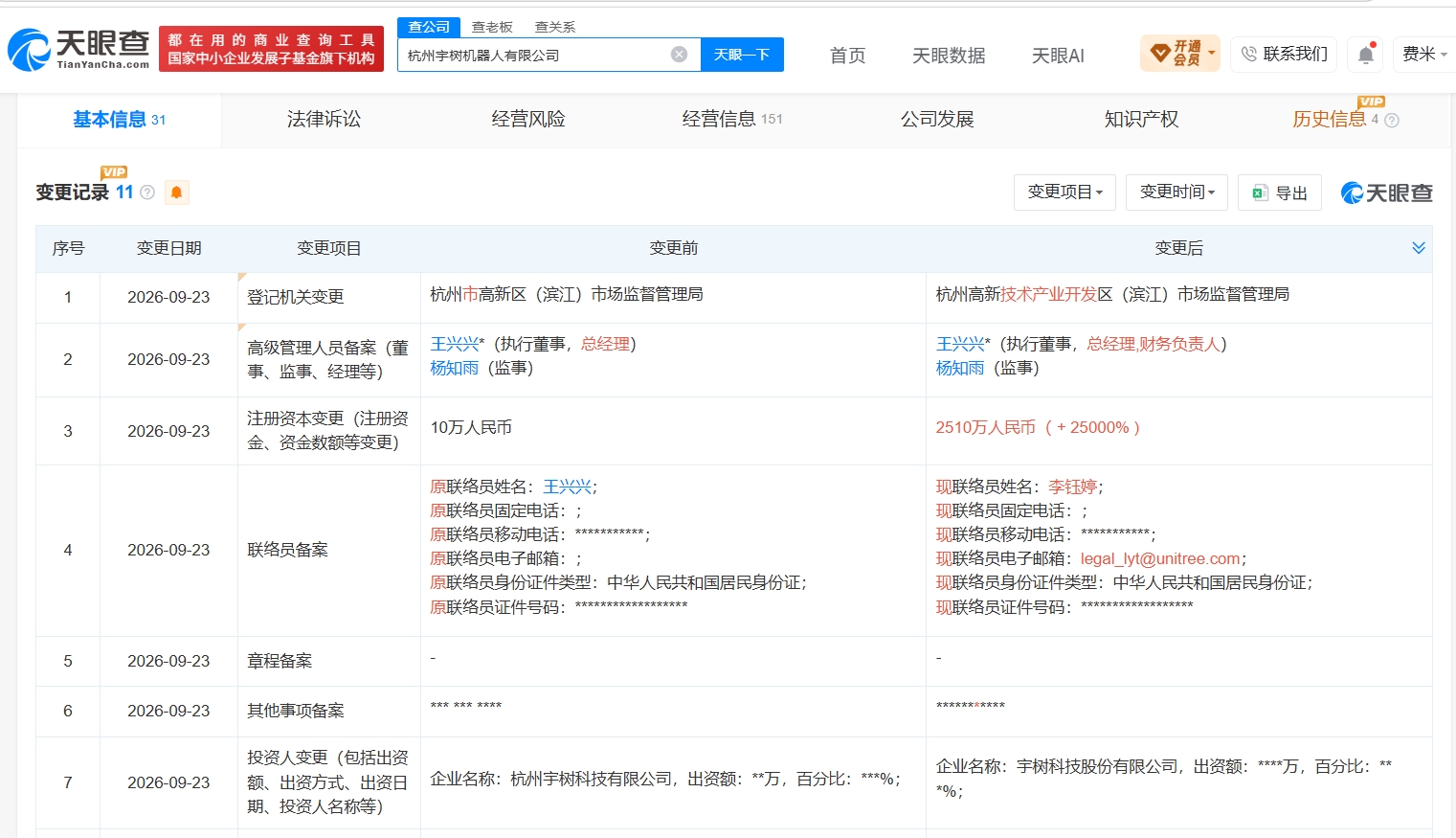
Task: Go to 首页 in navigation
Action: (x=847, y=56)
